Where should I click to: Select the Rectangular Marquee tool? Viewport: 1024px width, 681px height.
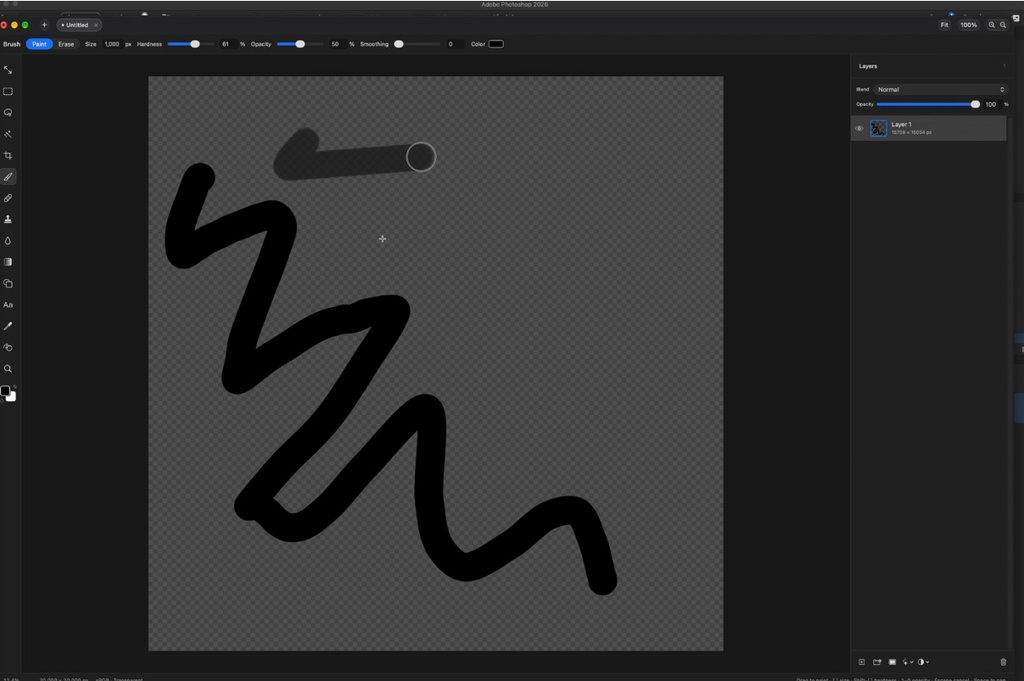click(8, 91)
